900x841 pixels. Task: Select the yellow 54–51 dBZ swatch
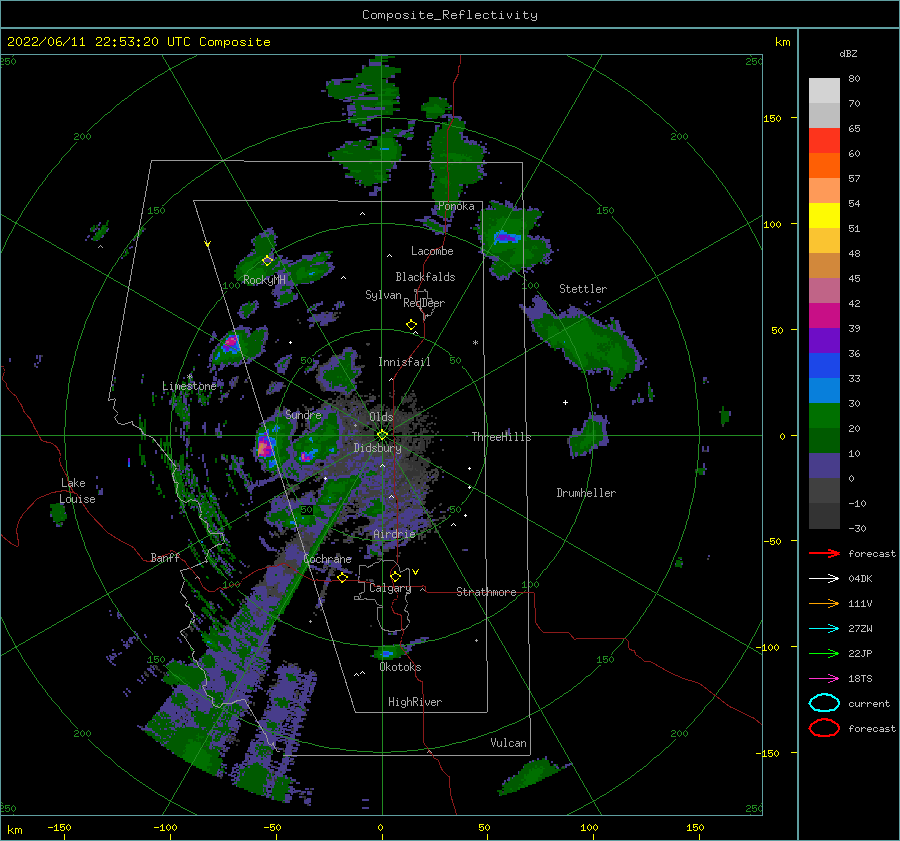point(824,216)
